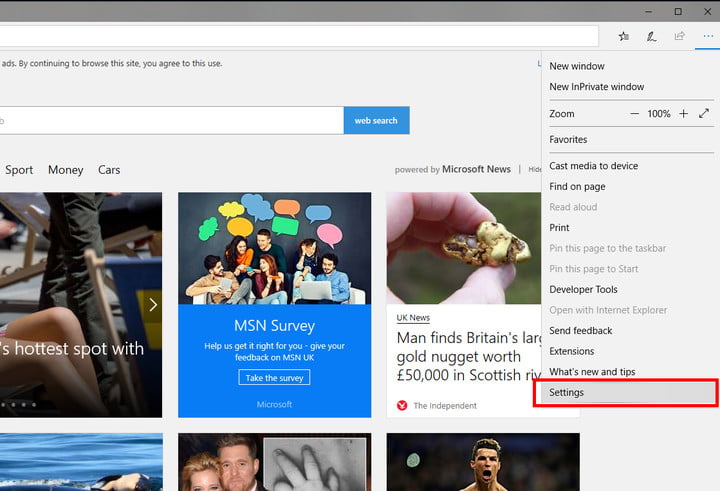The width and height of the screenshot is (720, 491).
Task: Open the gold nugget headline article
Action: 469,356
